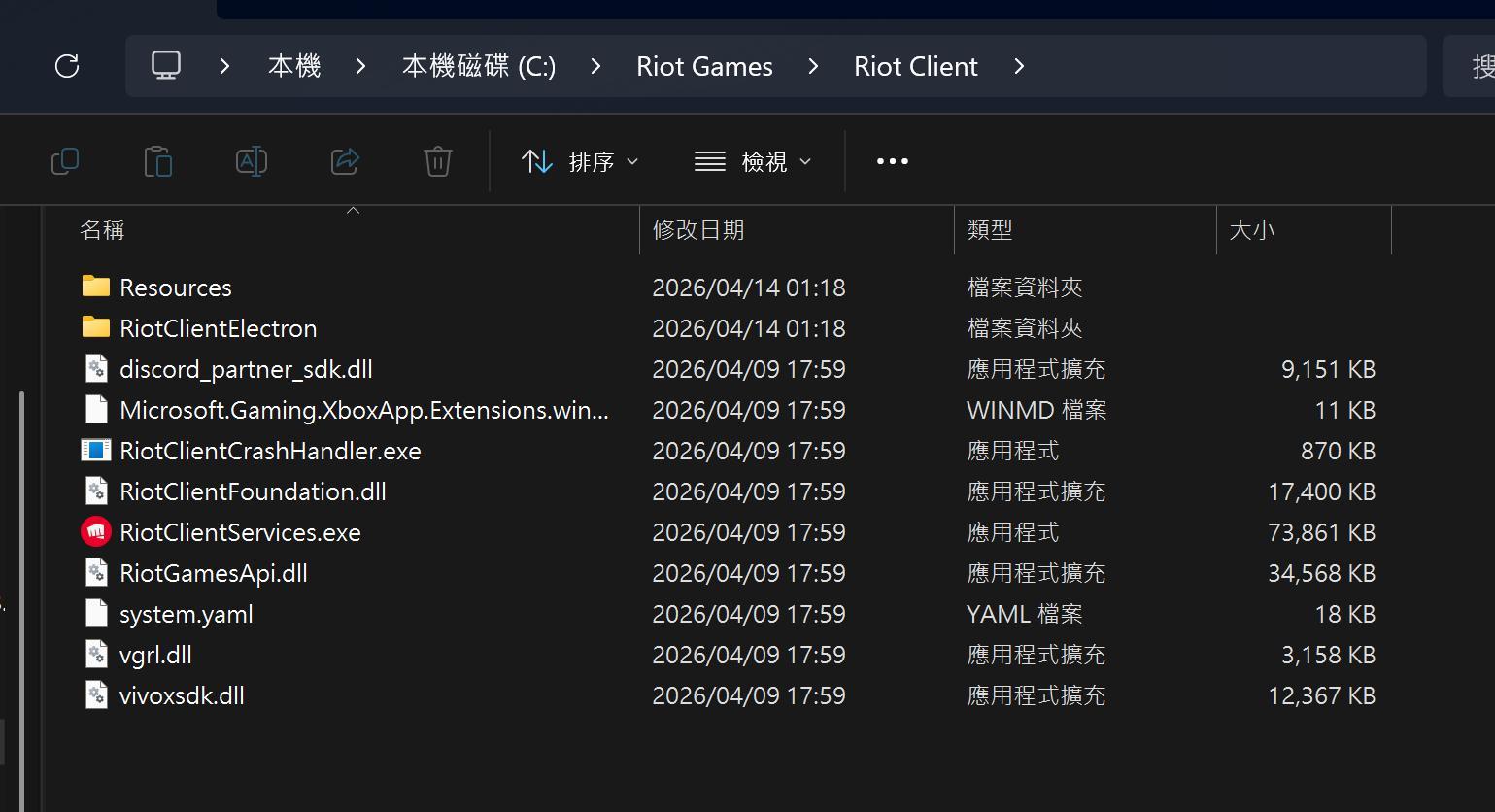Click the Resources folder icon
Image resolution: width=1495 pixels, height=812 pixels.
click(96, 287)
